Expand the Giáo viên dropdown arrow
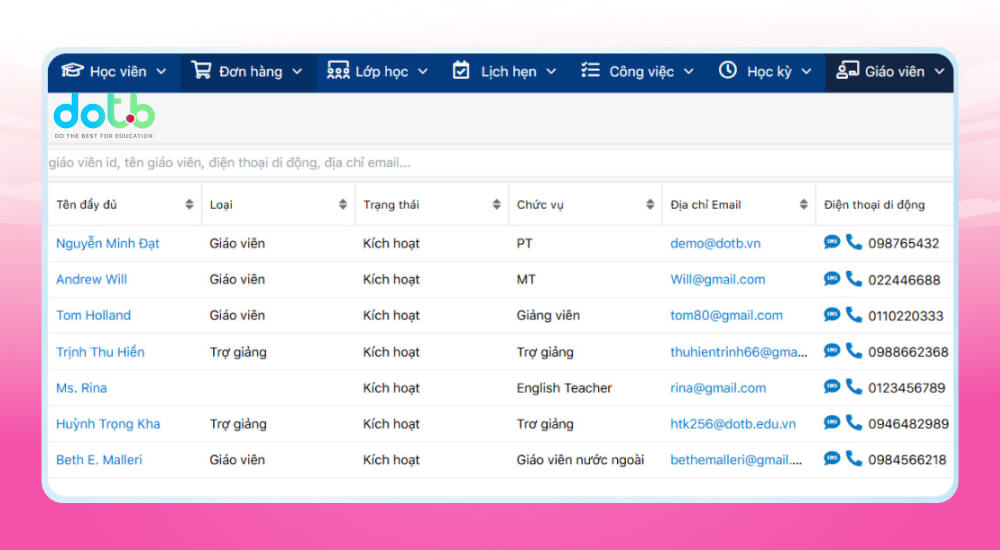1000x550 pixels. click(x=939, y=71)
